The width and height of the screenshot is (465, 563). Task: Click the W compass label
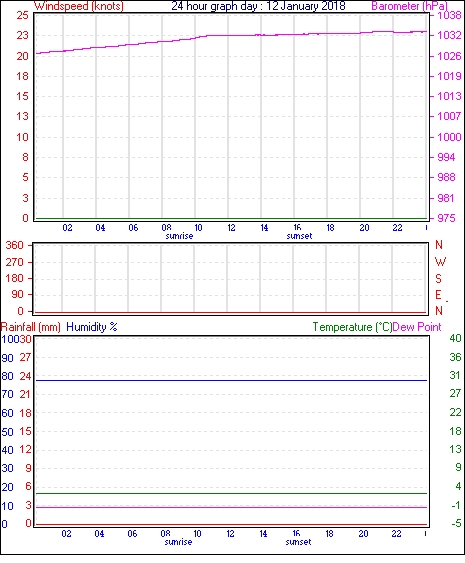440,262
